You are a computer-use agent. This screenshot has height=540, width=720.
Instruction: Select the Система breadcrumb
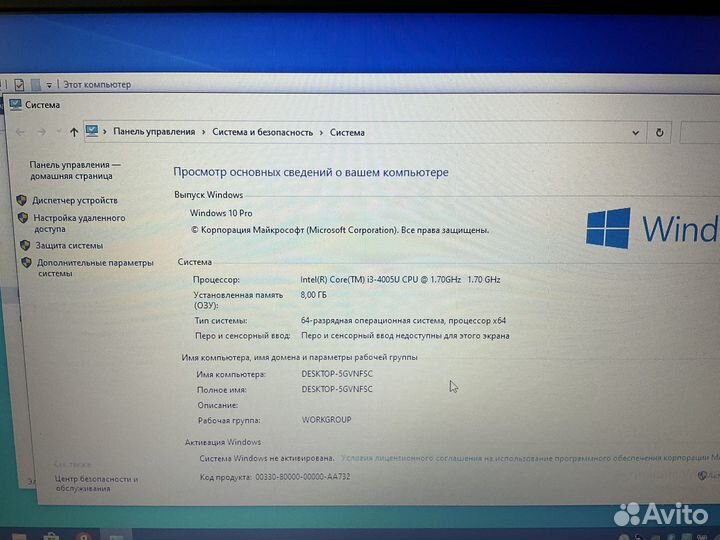pos(347,133)
